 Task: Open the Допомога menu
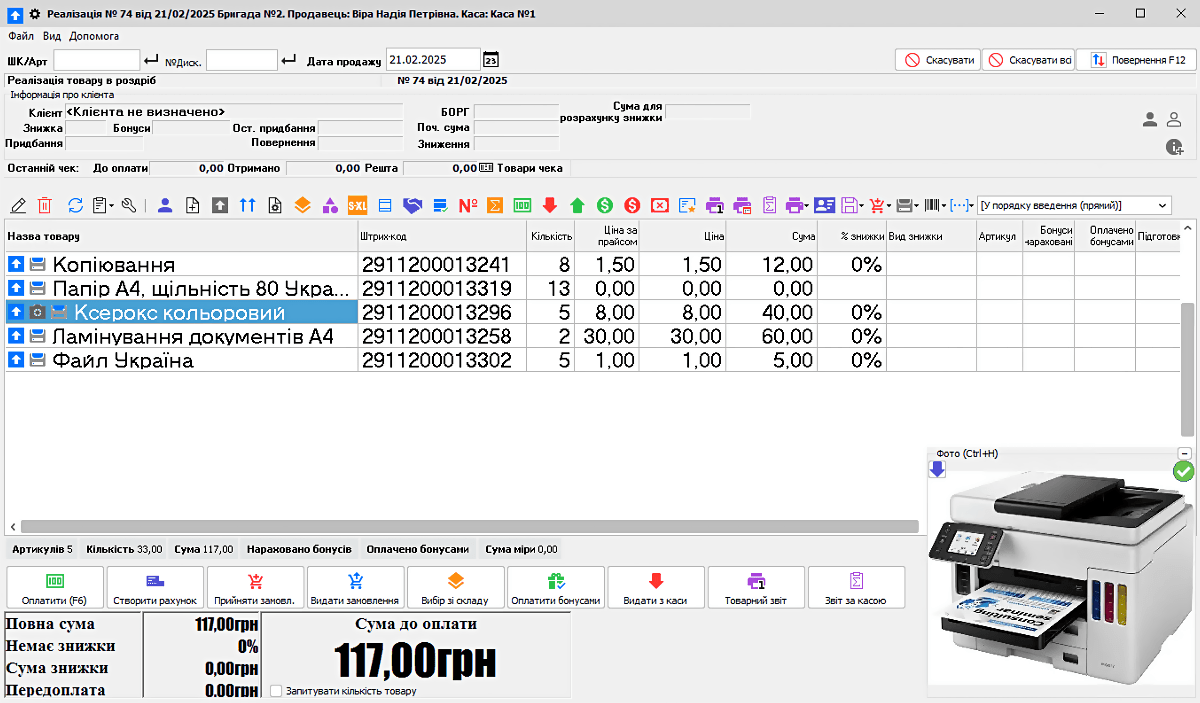tap(94, 36)
